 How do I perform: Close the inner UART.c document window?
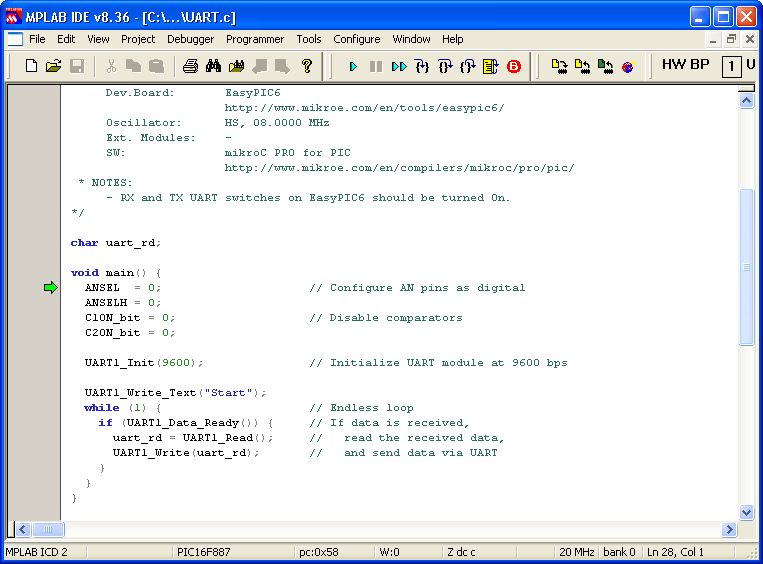[750, 39]
